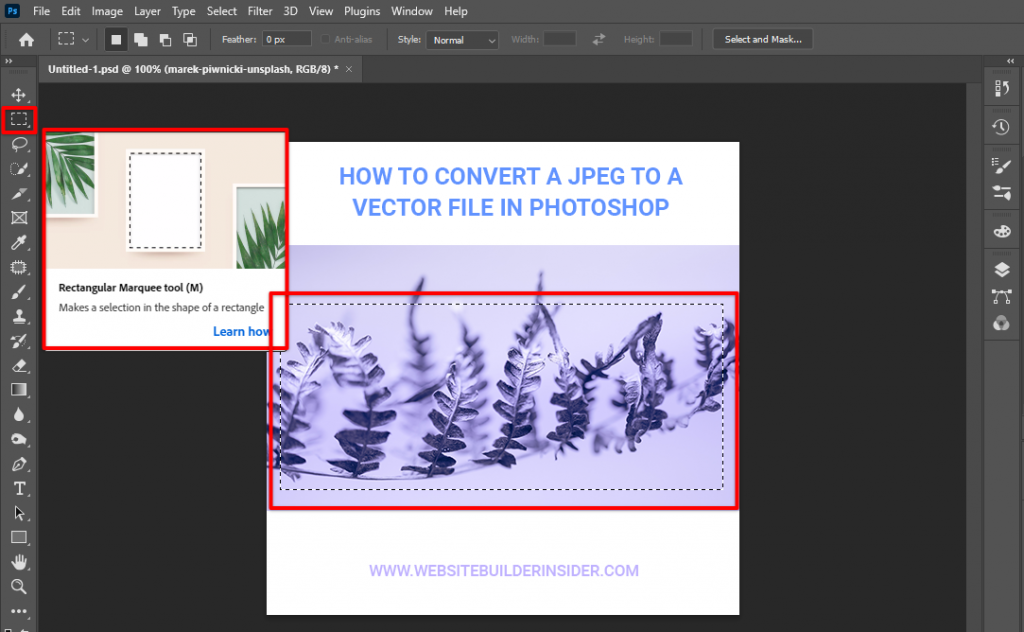Open the Style dropdown set to Normal
Image resolution: width=1024 pixels, height=632 pixels.
(x=462, y=39)
